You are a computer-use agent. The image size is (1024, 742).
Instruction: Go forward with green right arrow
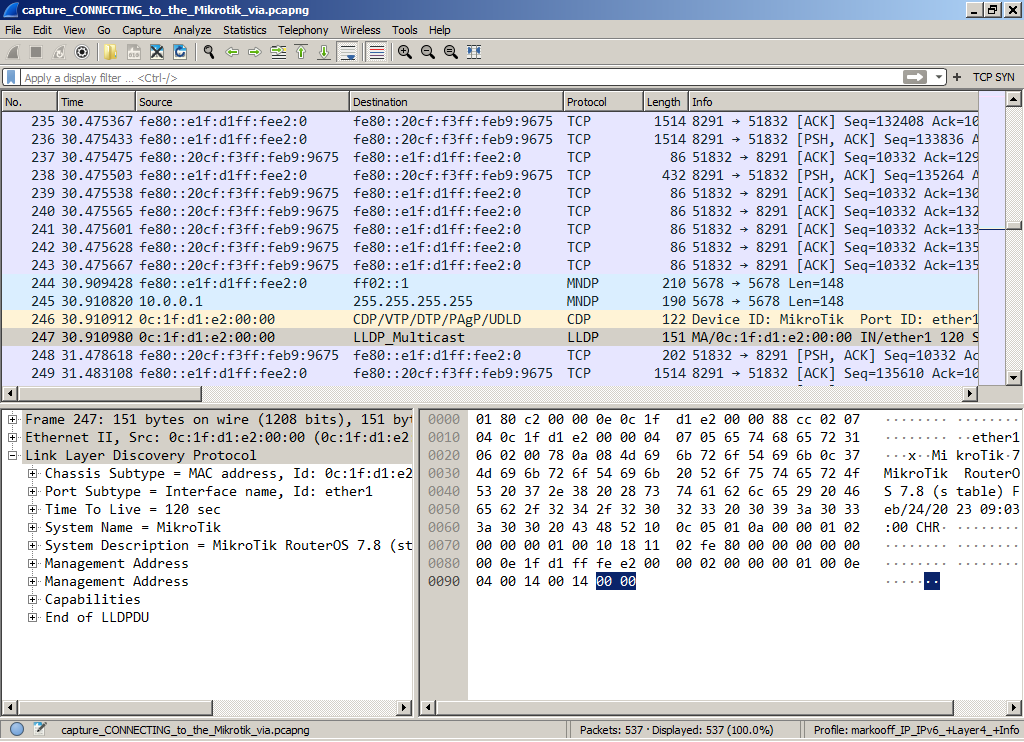(255, 52)
